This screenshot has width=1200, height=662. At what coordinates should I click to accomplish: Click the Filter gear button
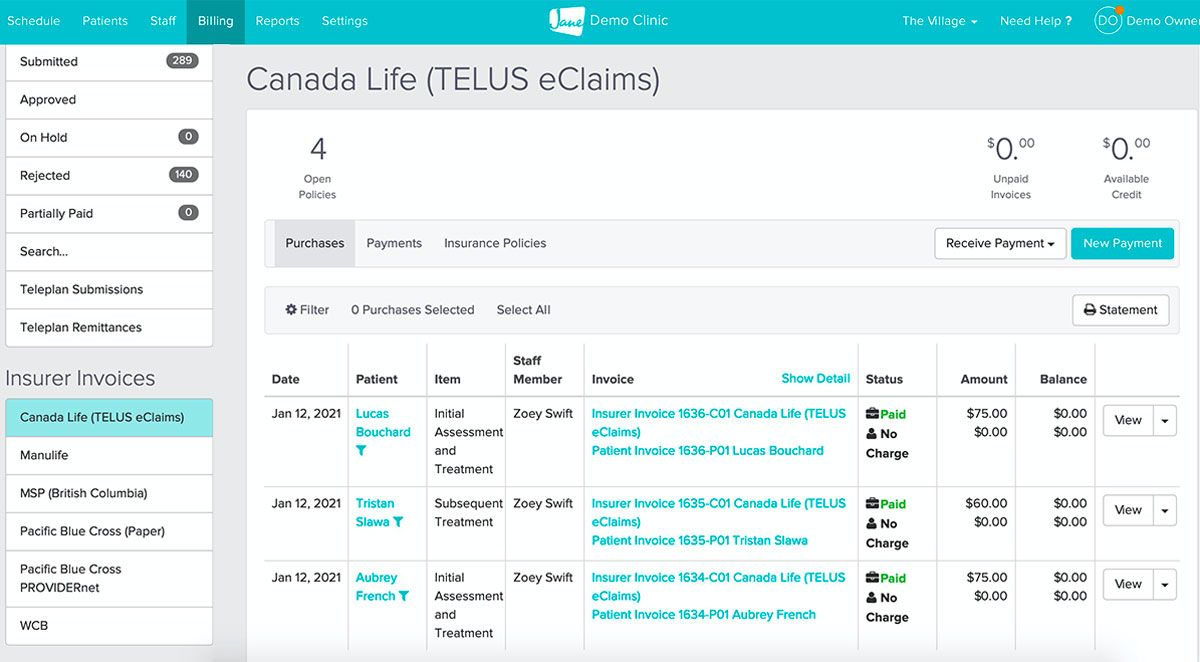tap(307, 310)
